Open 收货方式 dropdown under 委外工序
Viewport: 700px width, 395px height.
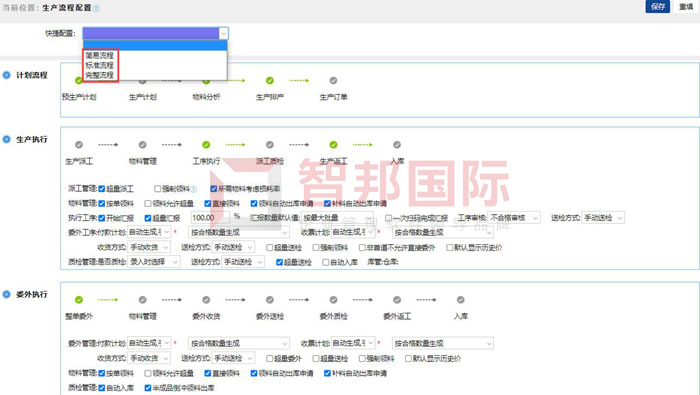coord(149,247)
